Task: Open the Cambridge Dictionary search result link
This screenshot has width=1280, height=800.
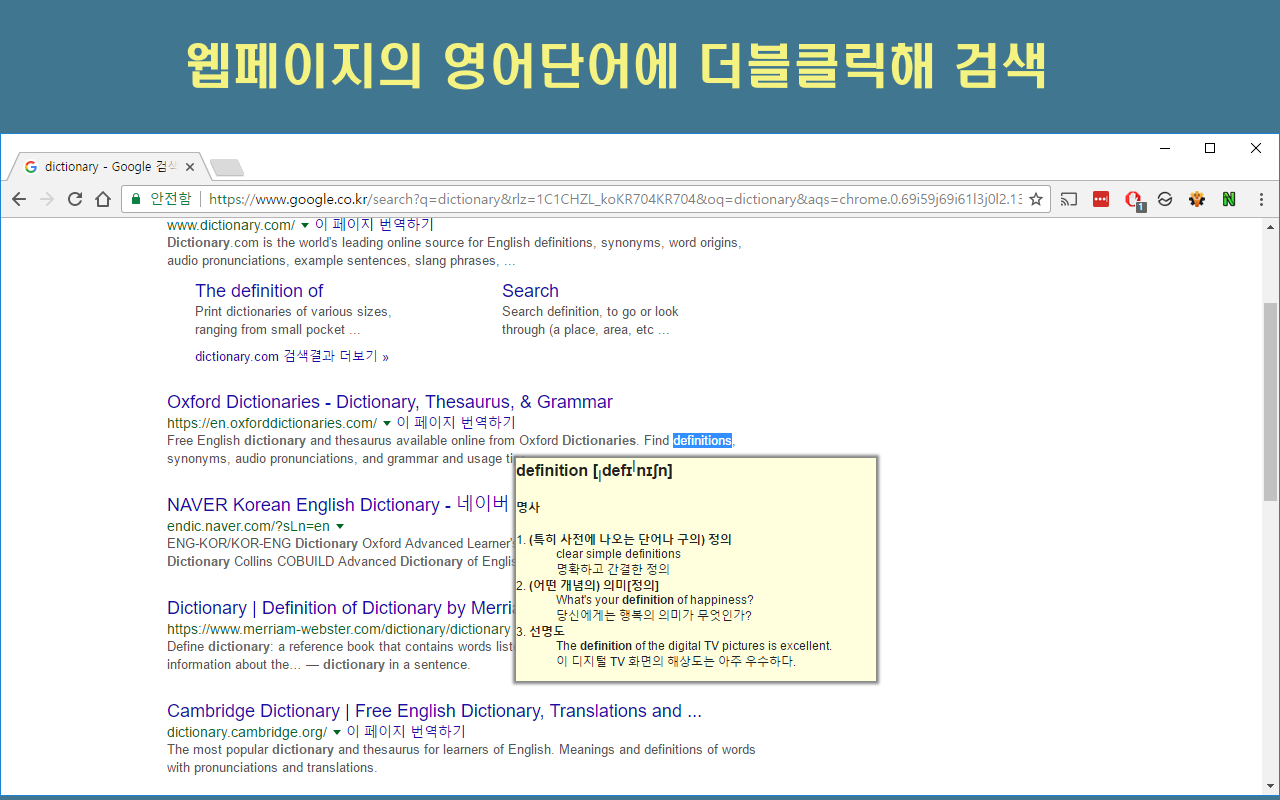Action: (x=434, y=710)
